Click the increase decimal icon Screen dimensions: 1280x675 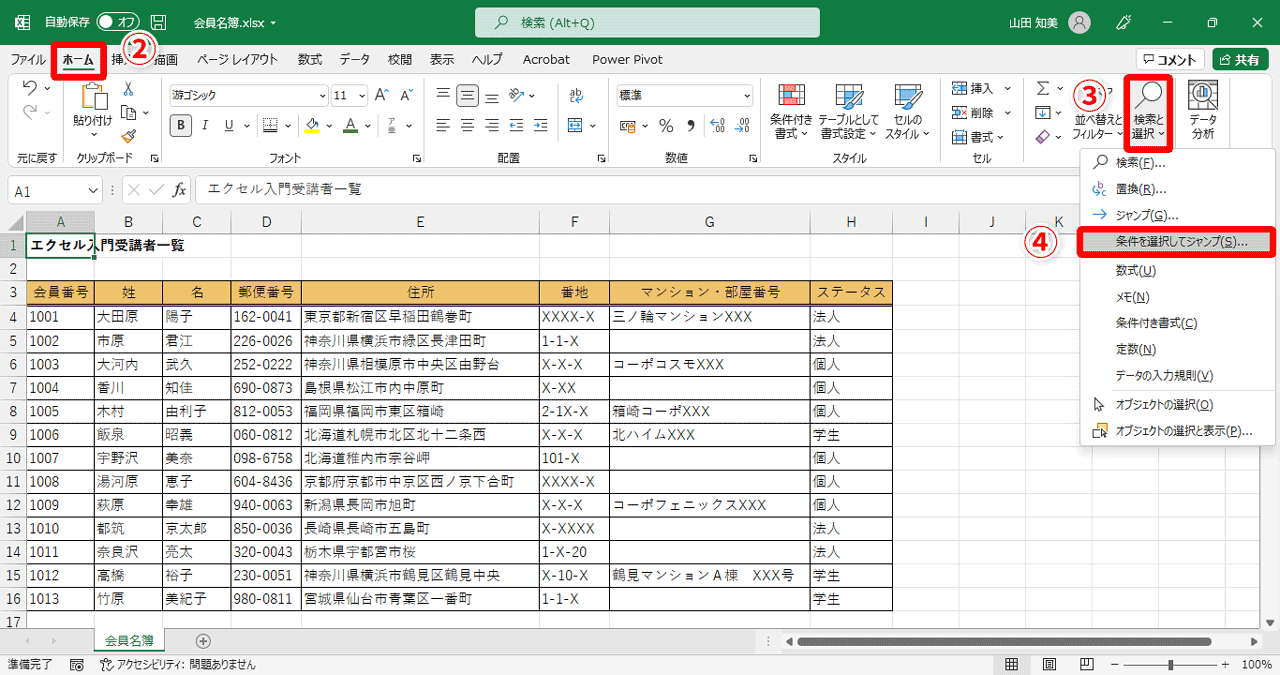[x=718, y=126]
